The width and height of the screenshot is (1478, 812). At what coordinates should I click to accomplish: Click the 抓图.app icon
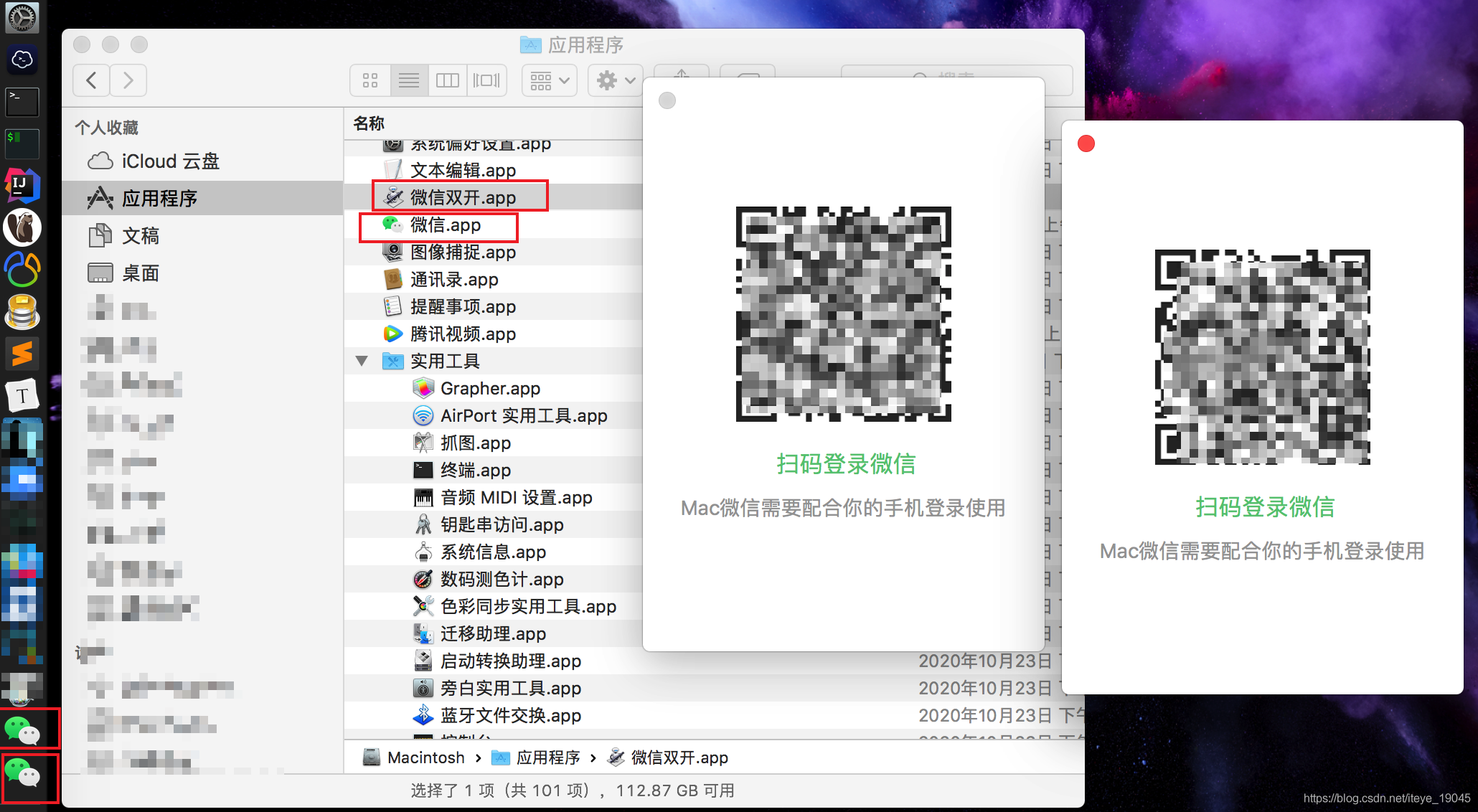[x=423, y=443]
